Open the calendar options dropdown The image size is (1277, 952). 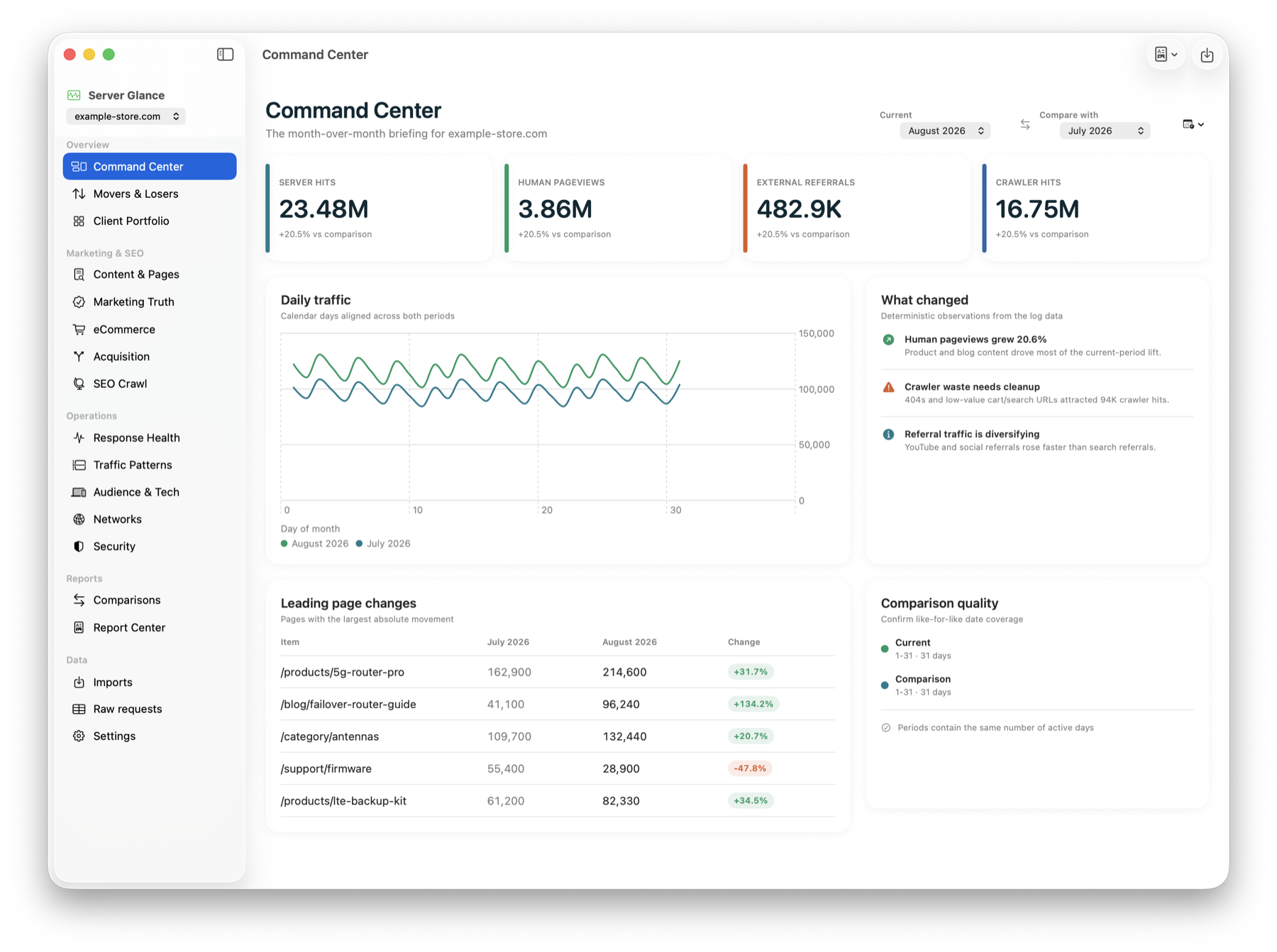click(1193, 124)
